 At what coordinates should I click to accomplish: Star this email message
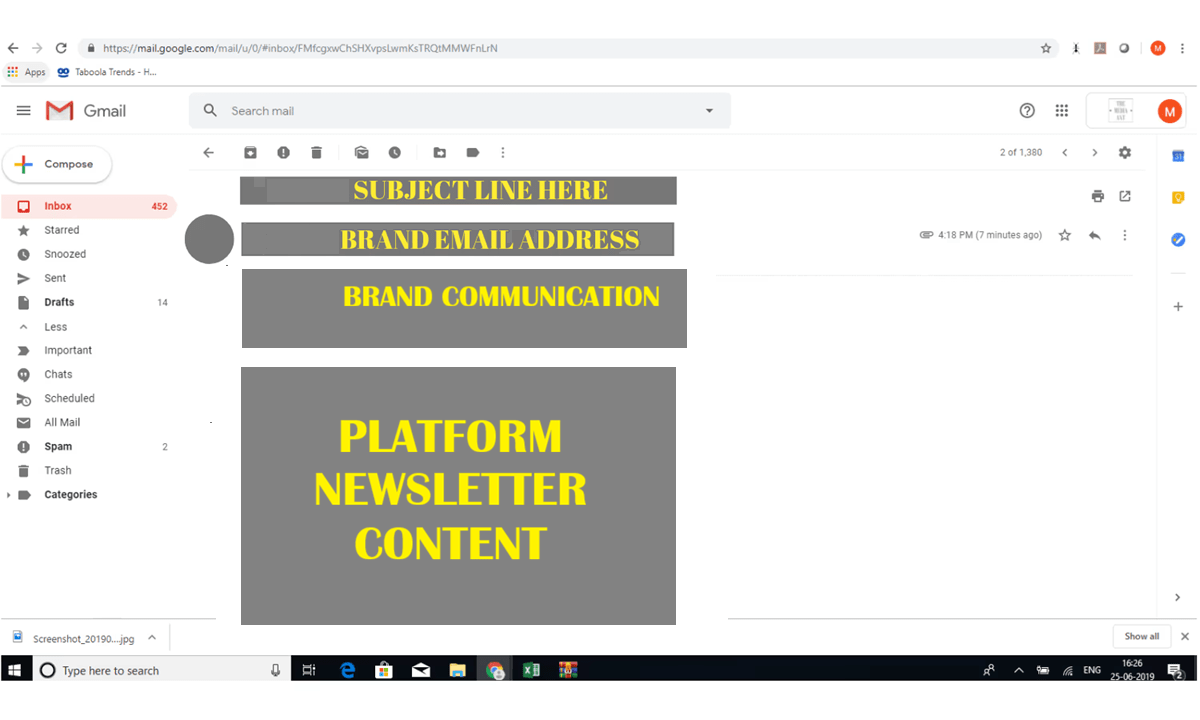pos(1065,235)
